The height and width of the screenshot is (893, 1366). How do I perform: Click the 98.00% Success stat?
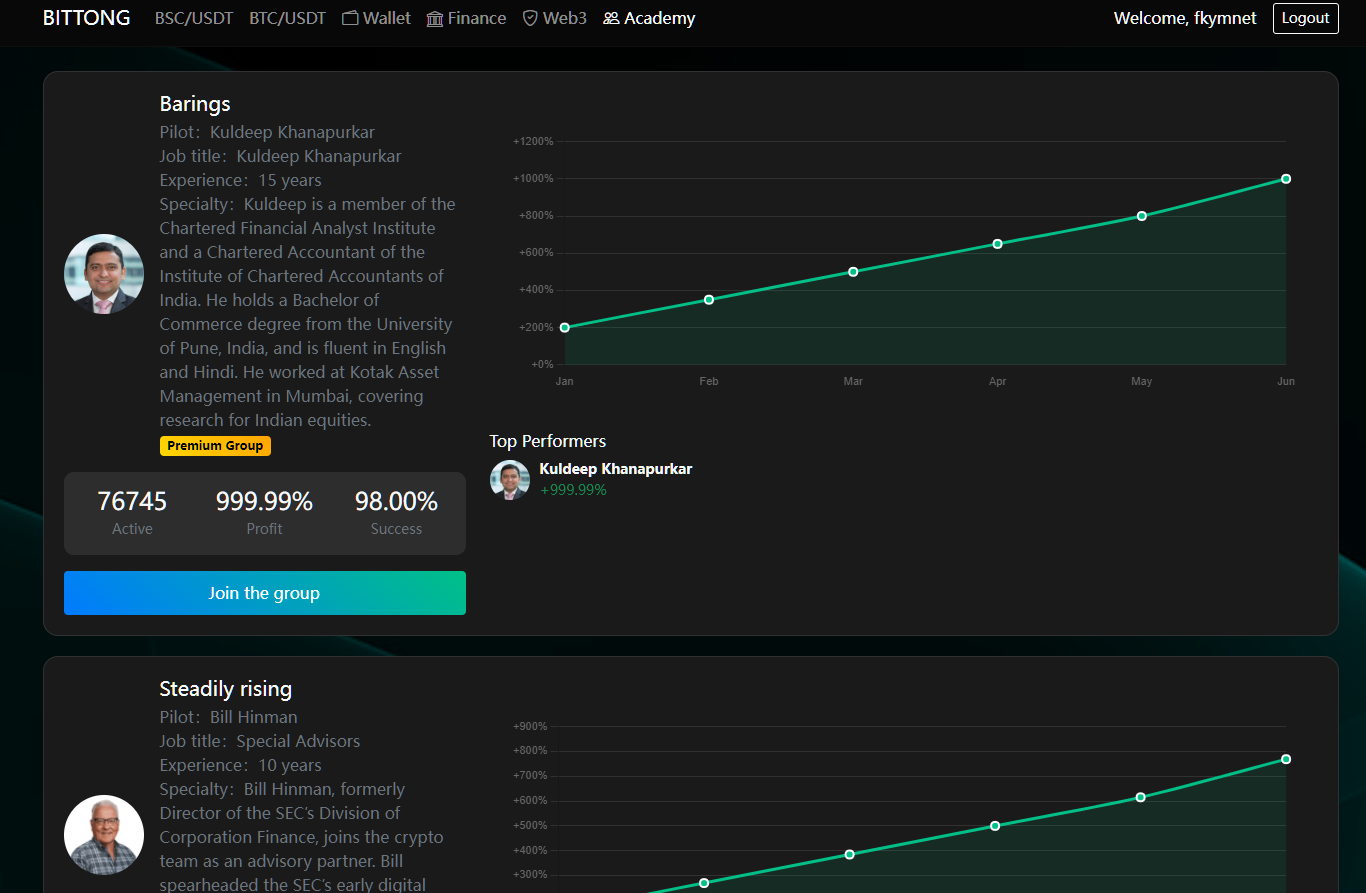(396, 512)
